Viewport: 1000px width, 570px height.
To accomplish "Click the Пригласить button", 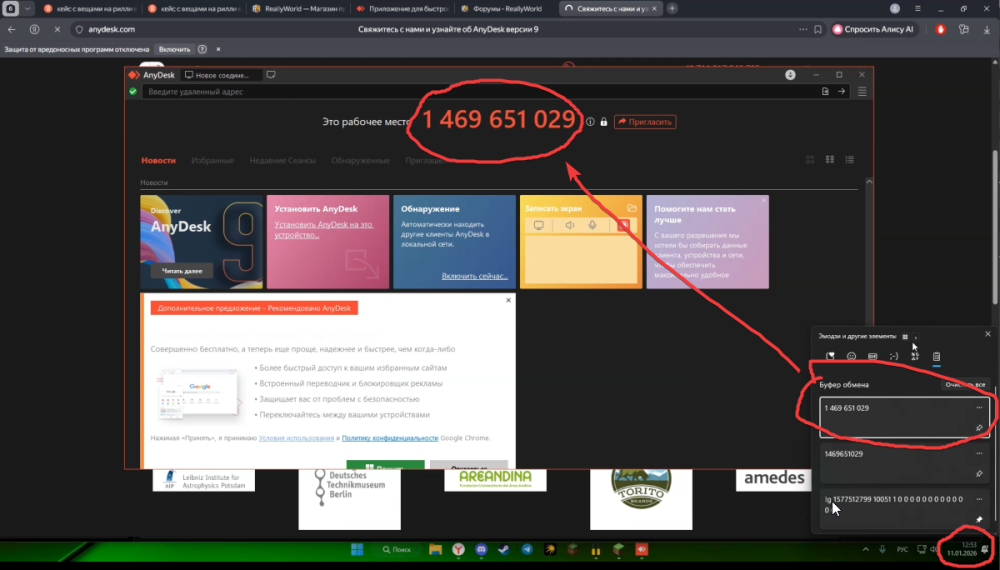I will click(645, 122).
